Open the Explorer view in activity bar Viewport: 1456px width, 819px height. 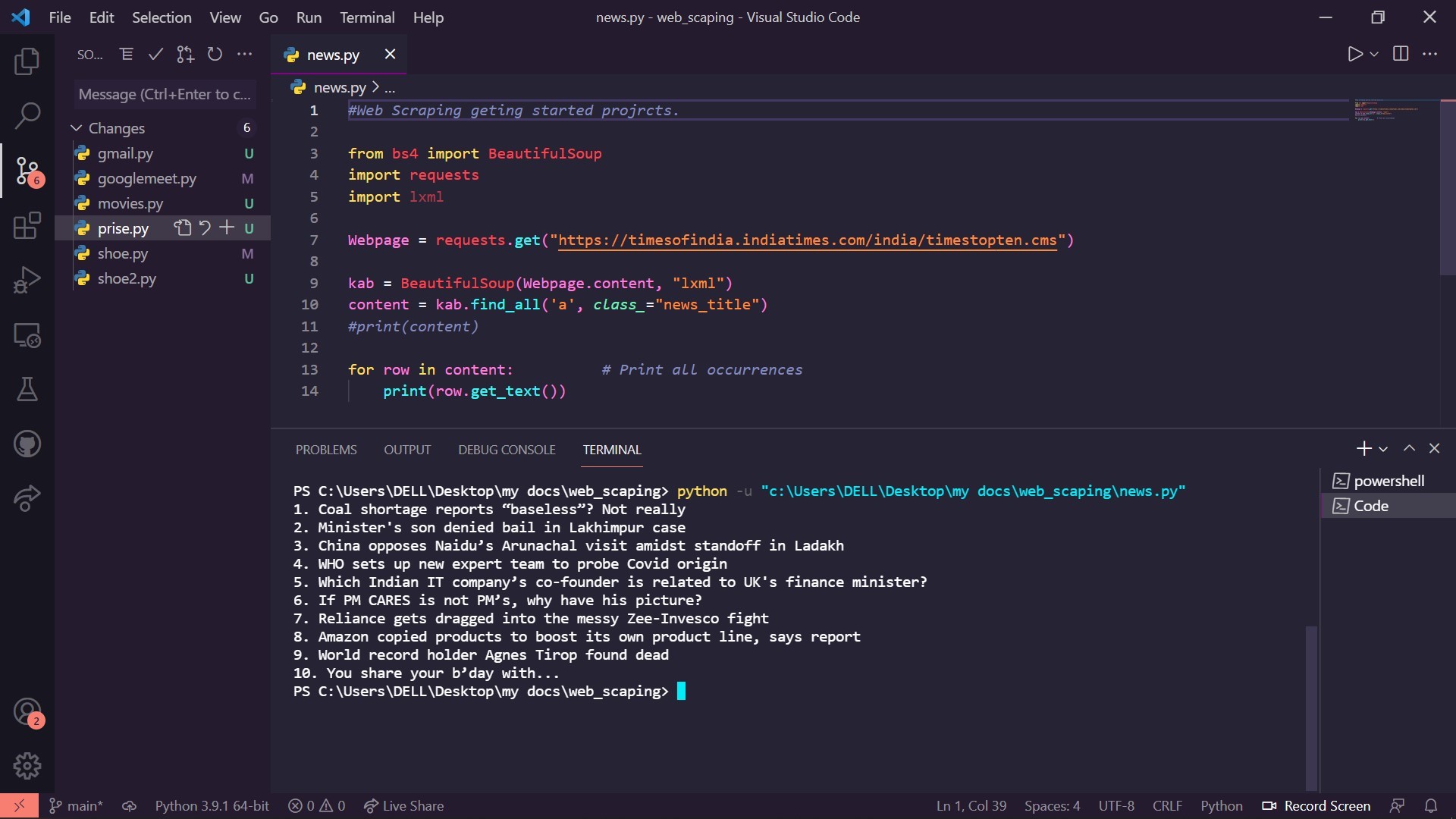click(x=27, y=61)
